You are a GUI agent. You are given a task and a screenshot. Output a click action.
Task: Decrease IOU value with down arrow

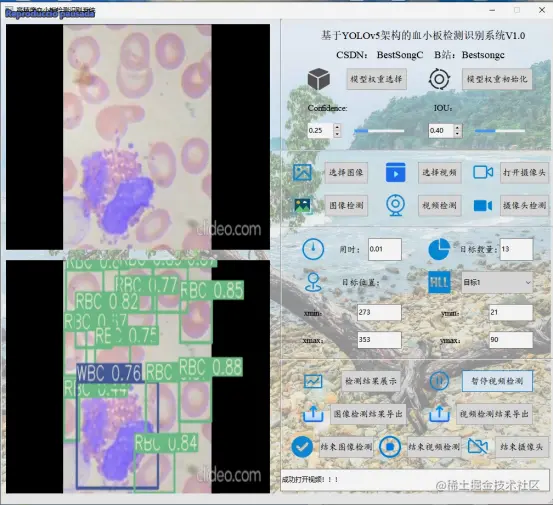pyautogui.click(x=458, y=134)
